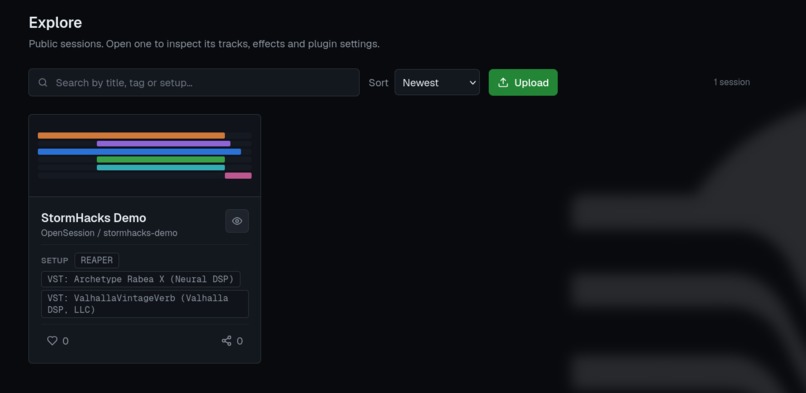
Task: Click the like count 0 beside the heart
Action: pyautogui.click(x=65, y=341)
